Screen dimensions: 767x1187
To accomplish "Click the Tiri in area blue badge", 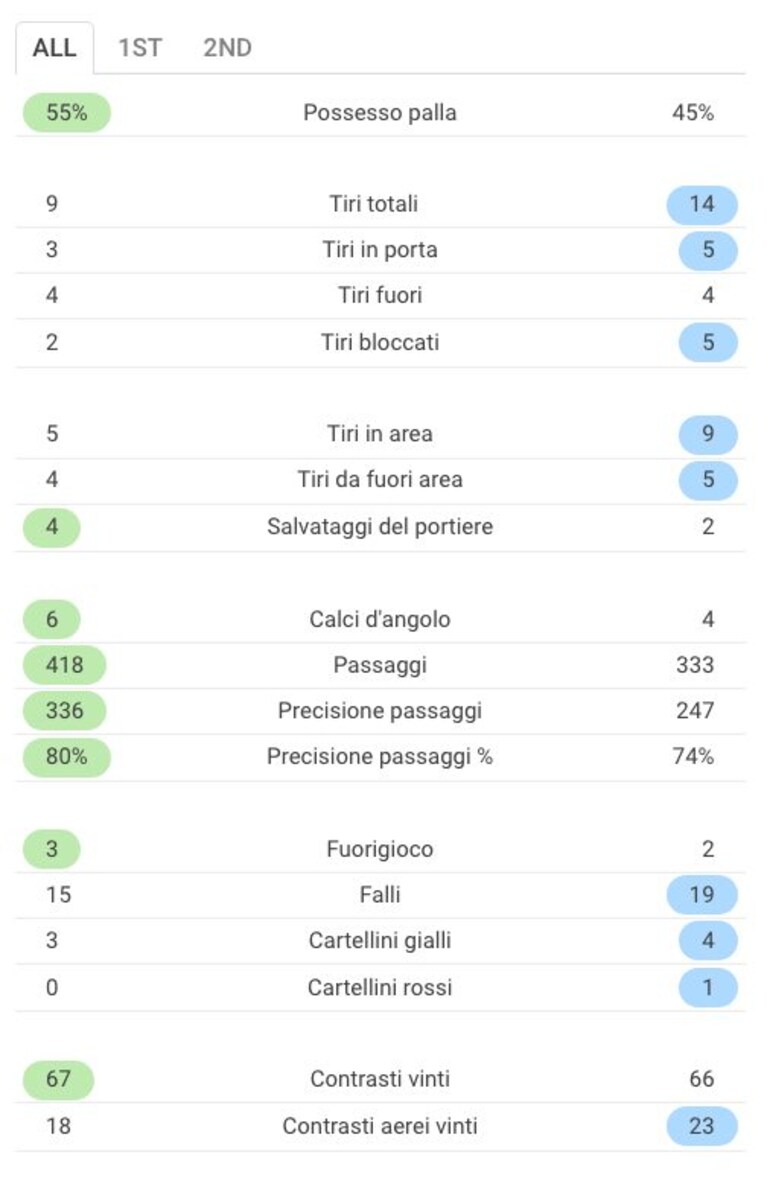I will [708, 434].
